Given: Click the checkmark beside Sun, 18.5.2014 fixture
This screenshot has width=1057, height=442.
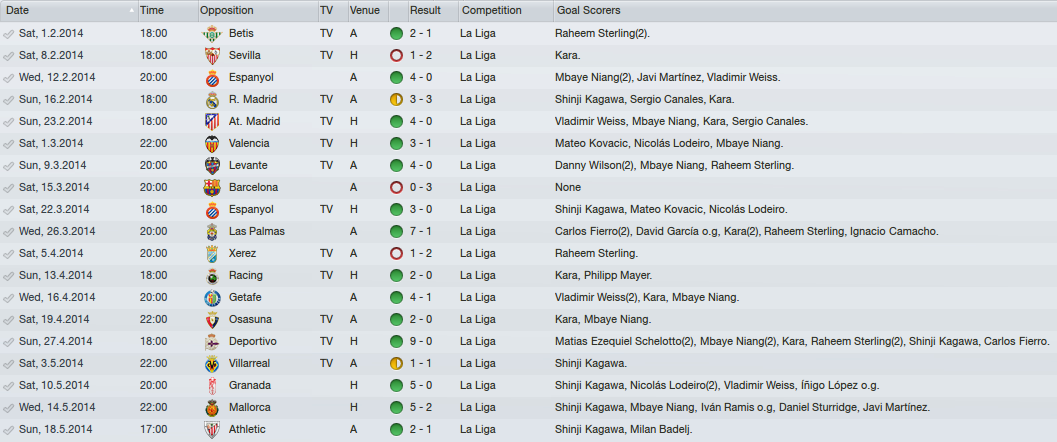Looking at the screenshot, I should click(9, 430).
